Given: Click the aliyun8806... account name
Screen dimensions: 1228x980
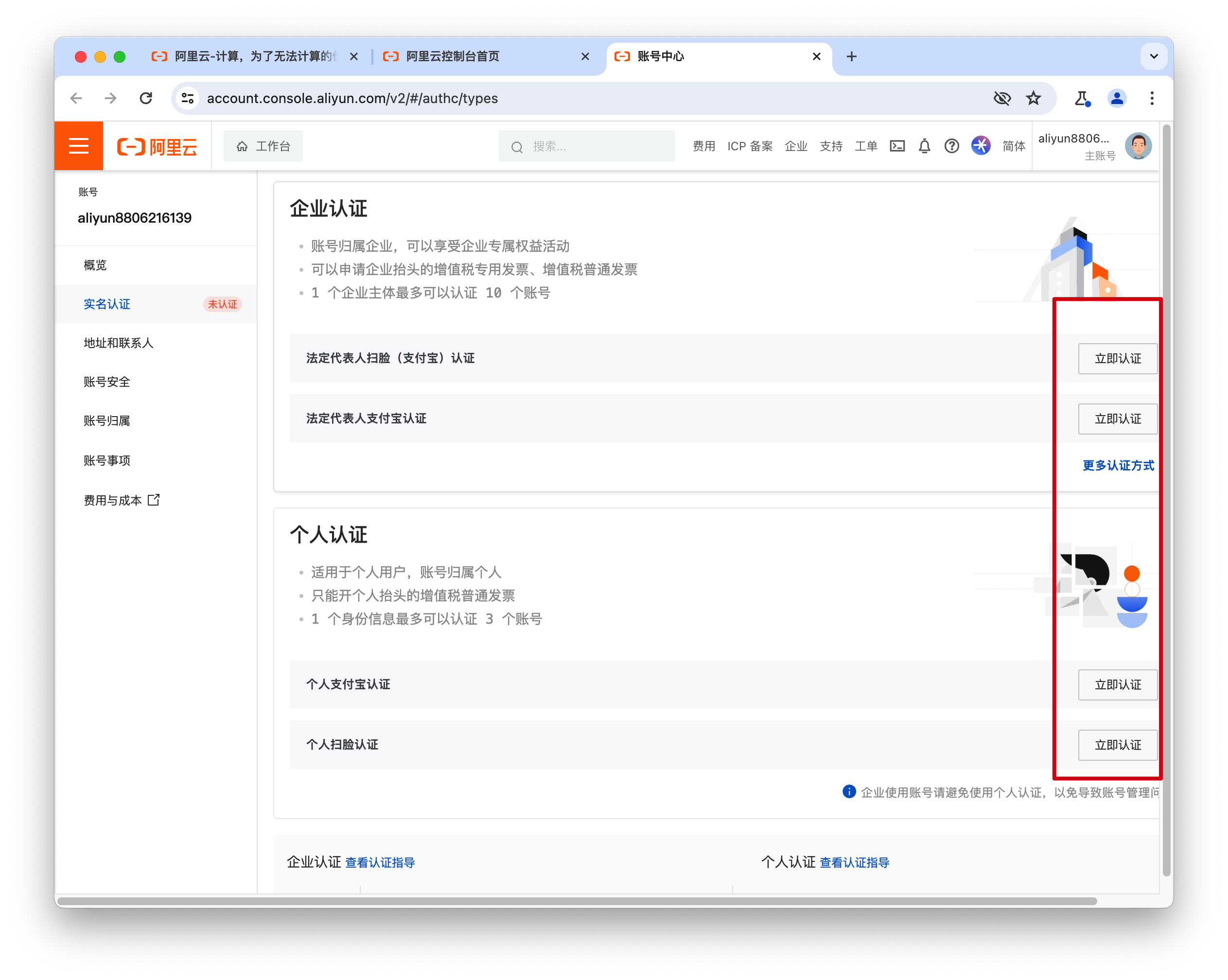Looking at the screenshot, I should point(1073,139).
